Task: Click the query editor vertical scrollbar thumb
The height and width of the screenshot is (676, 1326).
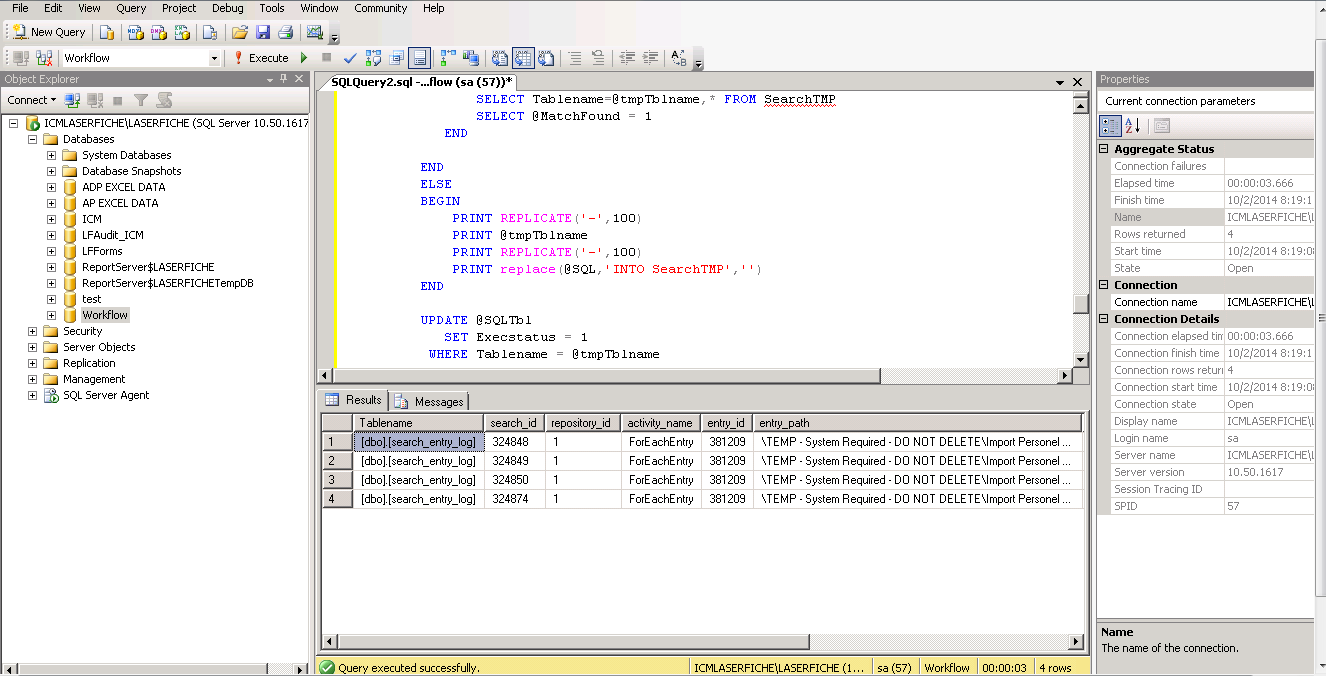Action: [x=1080, y=303]
